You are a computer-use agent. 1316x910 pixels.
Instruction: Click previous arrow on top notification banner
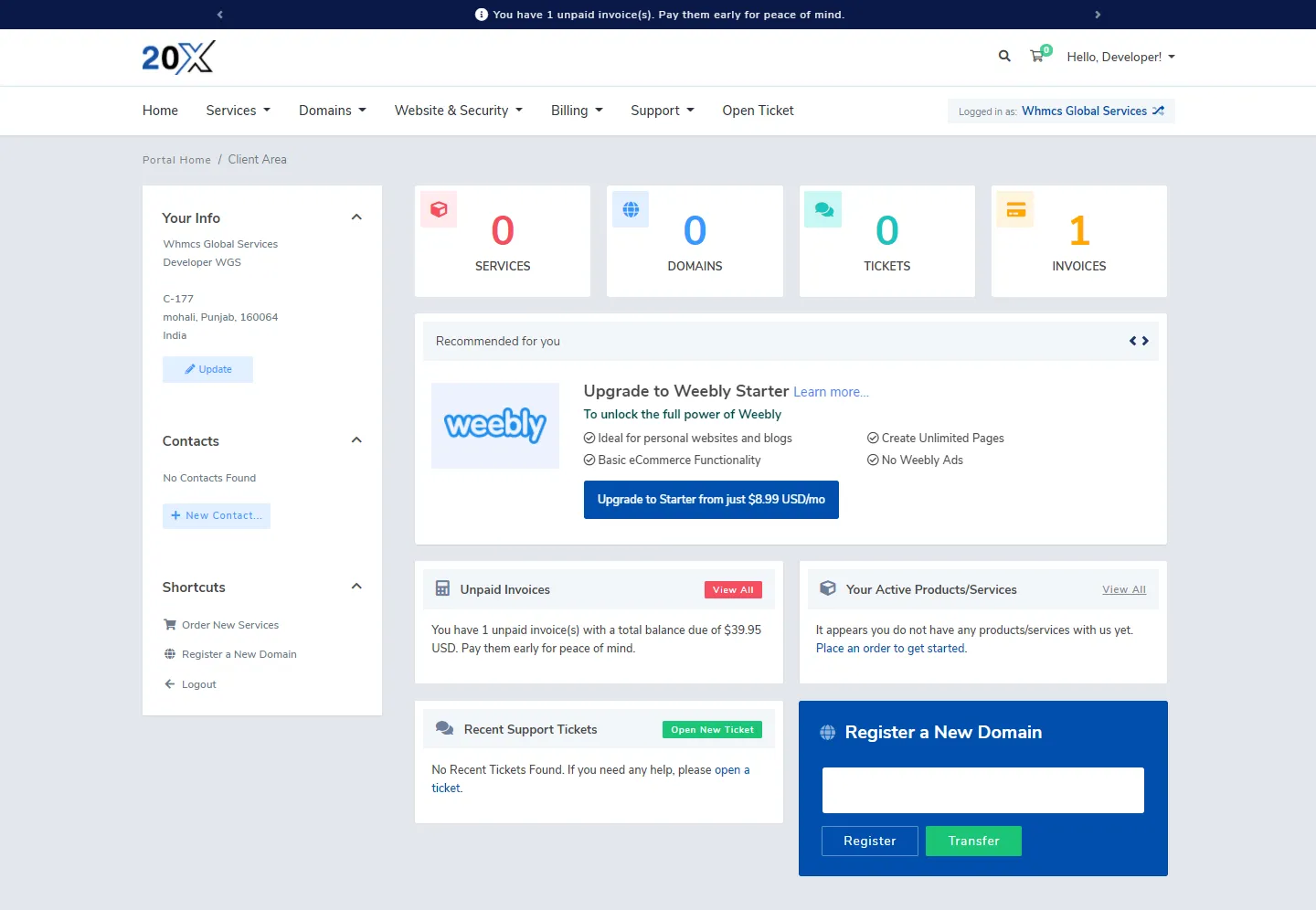[220, 15]
